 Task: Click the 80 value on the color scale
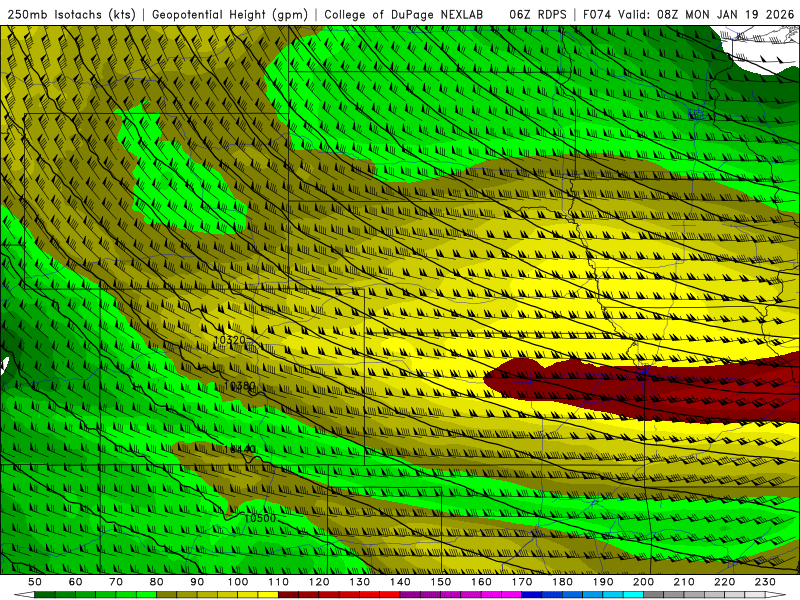[x=157, y=582]
